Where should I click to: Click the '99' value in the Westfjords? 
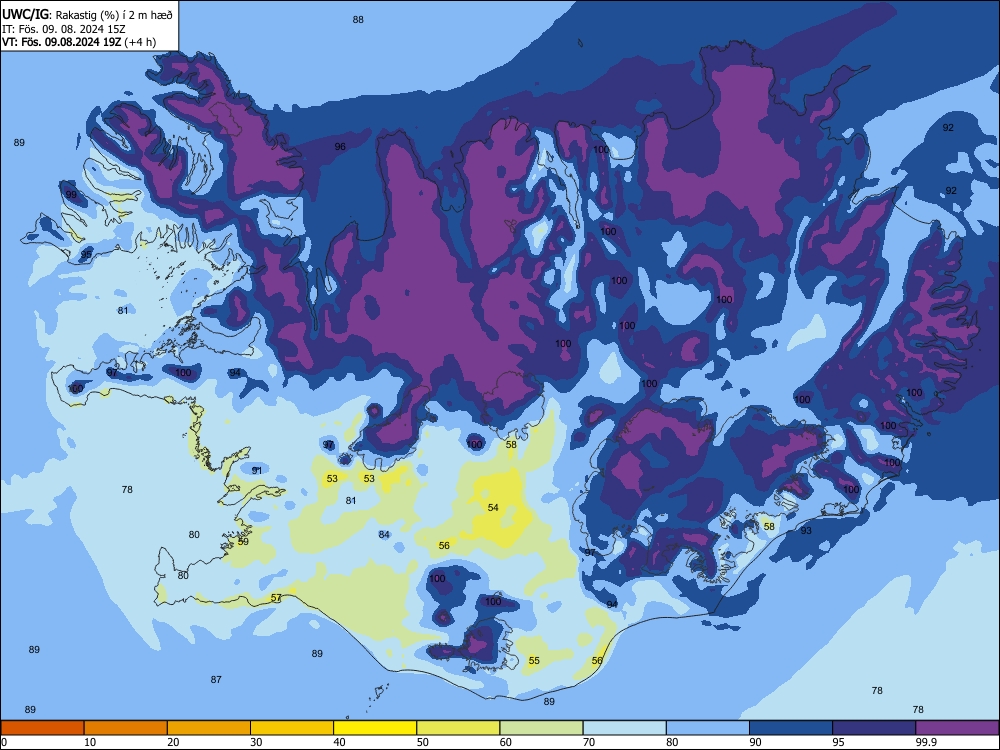[x=71, y=195]
